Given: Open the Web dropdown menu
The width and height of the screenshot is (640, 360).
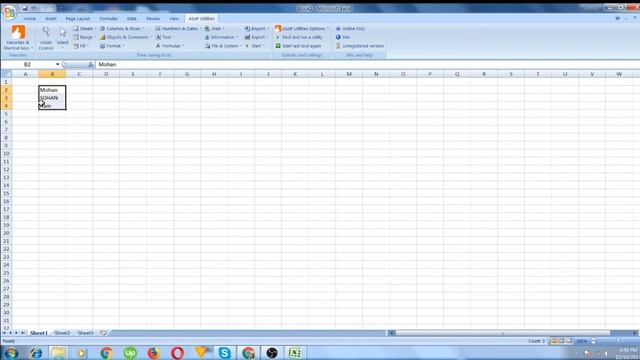Looking at the screenshot, I should (x=215, y=29).
